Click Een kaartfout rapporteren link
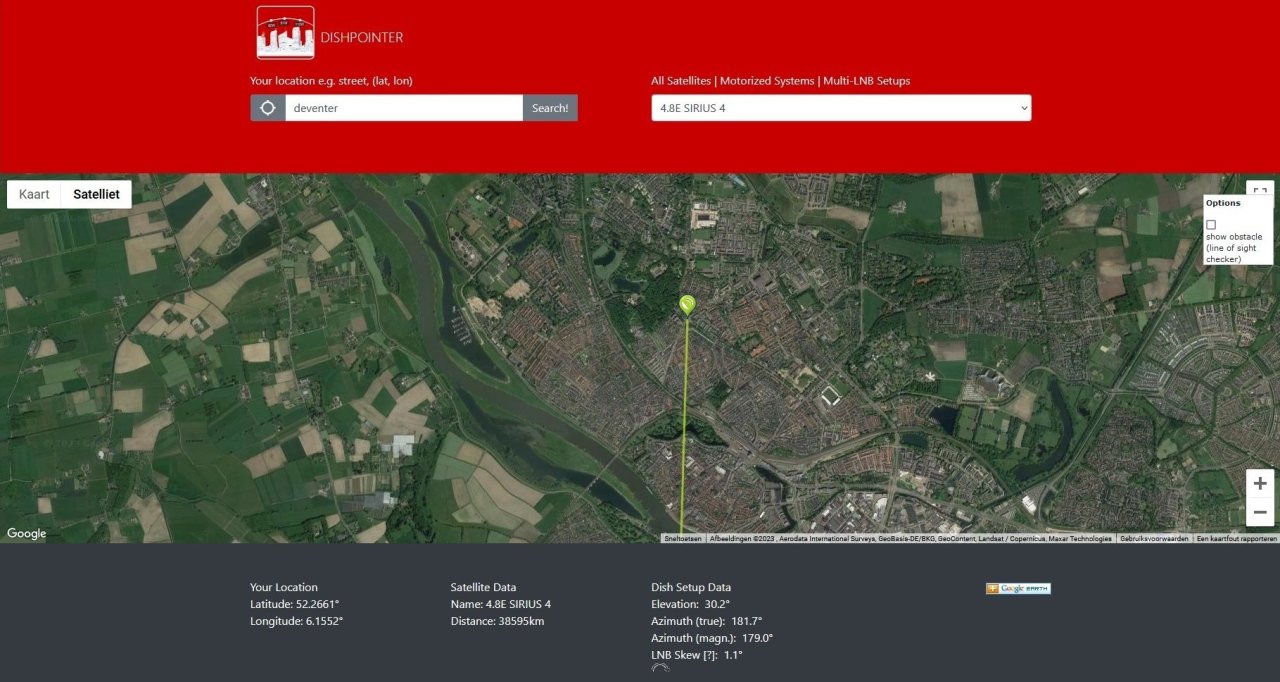Screen dimensions: 1280x682 [1236, 538]
